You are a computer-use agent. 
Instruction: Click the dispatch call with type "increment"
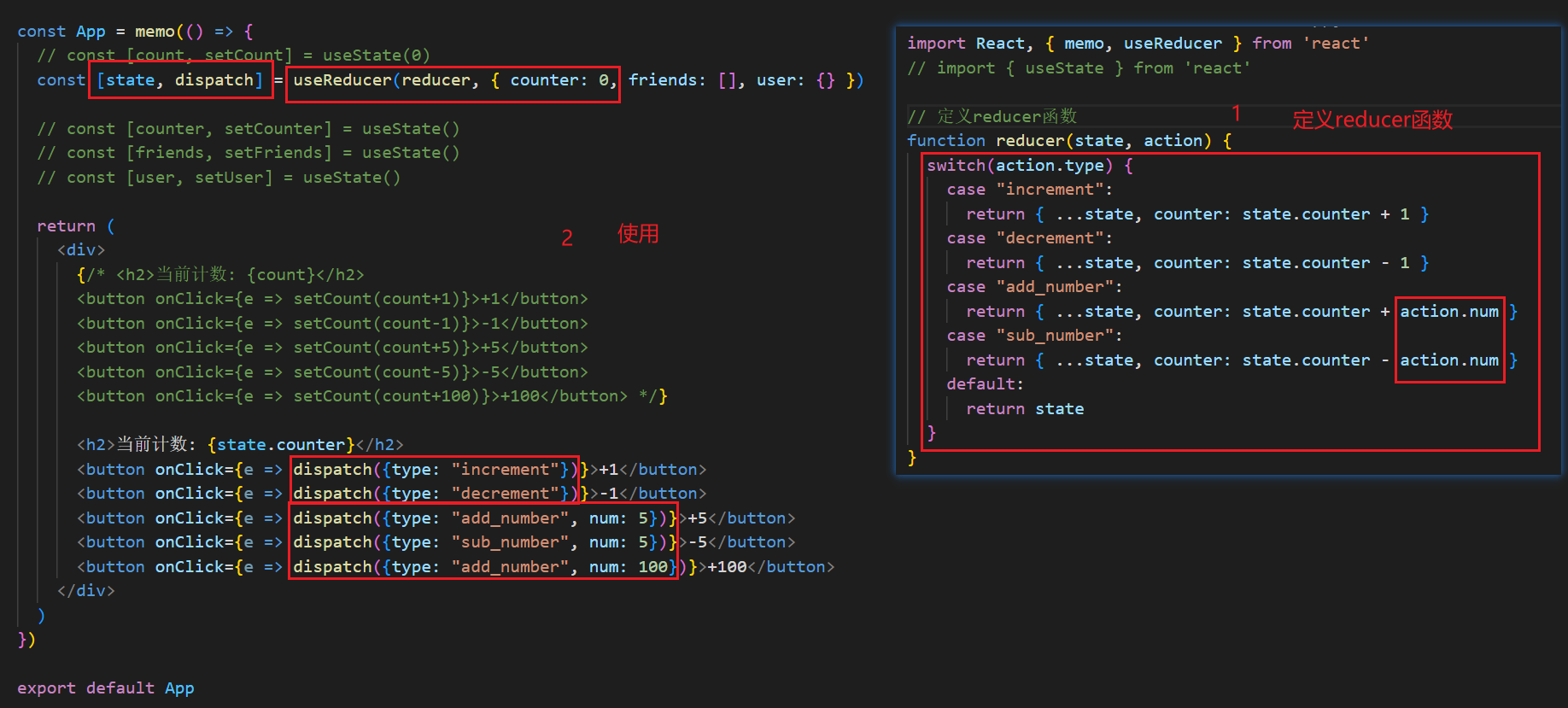click(x=436, y=470)
